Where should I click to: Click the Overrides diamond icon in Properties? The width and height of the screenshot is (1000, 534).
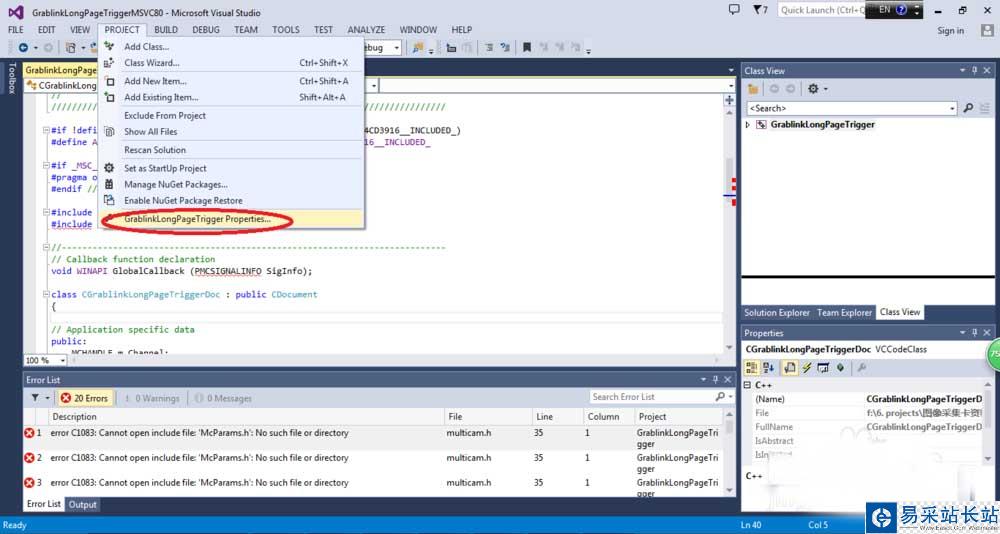click(841, 367)
